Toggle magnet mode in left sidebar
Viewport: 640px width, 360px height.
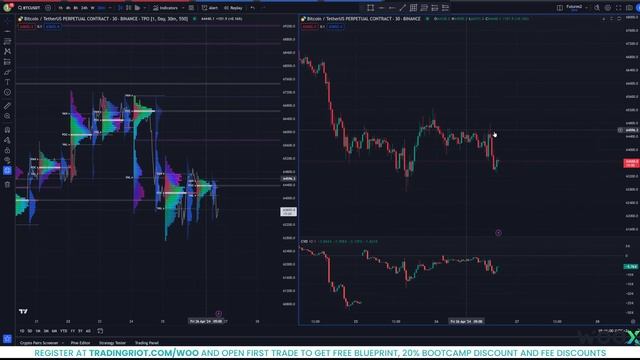(x=7, y=130)
